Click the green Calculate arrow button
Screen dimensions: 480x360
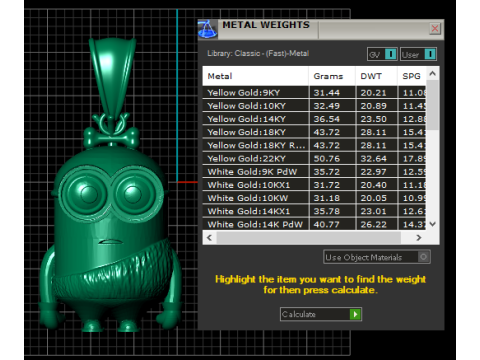click(355, 314)
